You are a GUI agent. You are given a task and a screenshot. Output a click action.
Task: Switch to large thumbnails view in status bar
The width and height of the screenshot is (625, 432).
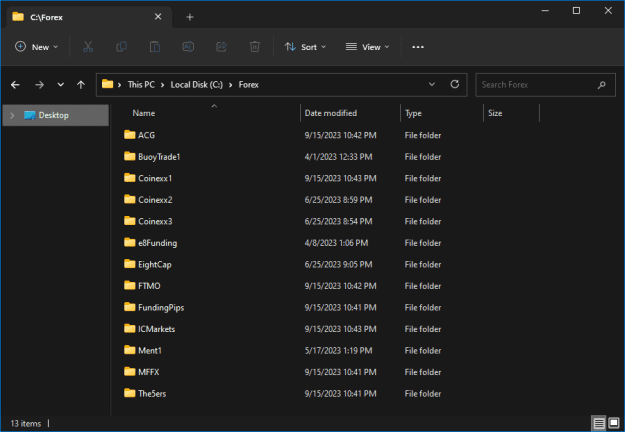(614, 423)
